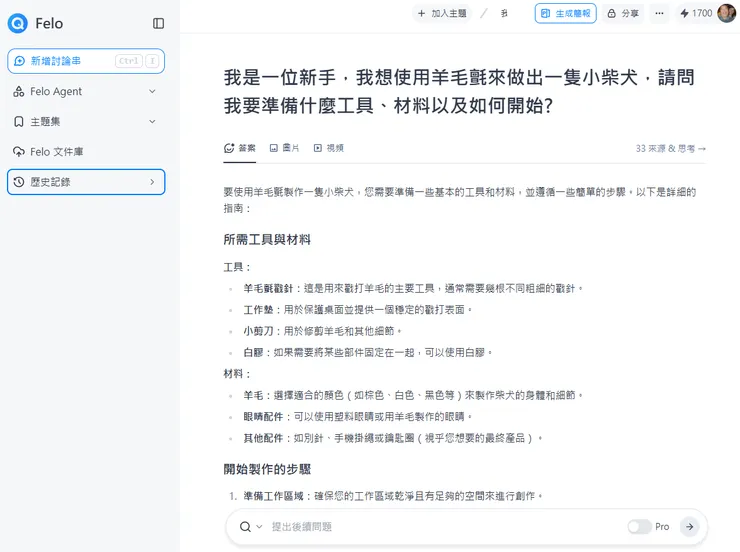This screenshot has width=740, height=552.
Task: Open the search mode dropdown in input box
Action: [251, 527]
